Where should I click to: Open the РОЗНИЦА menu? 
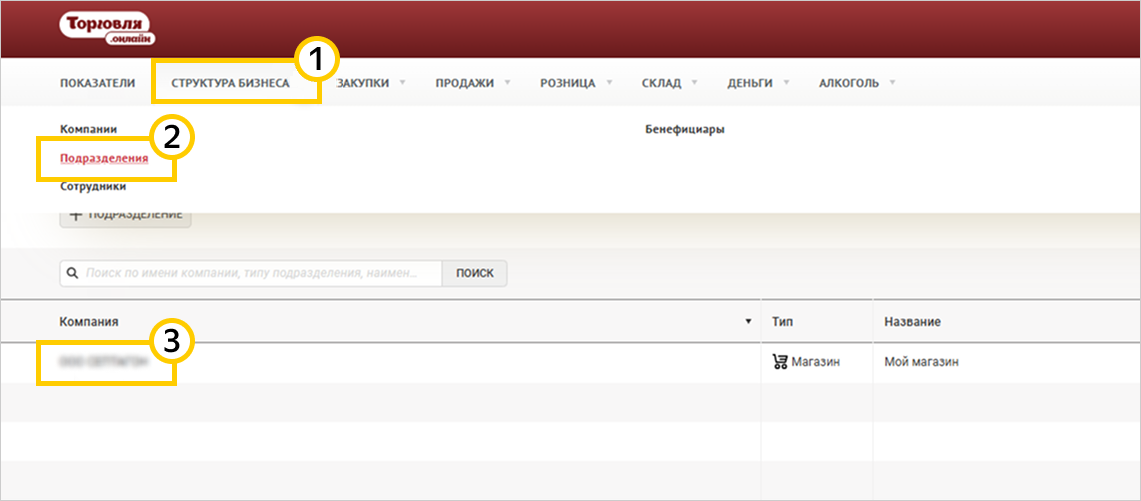(x=568, y=83)
